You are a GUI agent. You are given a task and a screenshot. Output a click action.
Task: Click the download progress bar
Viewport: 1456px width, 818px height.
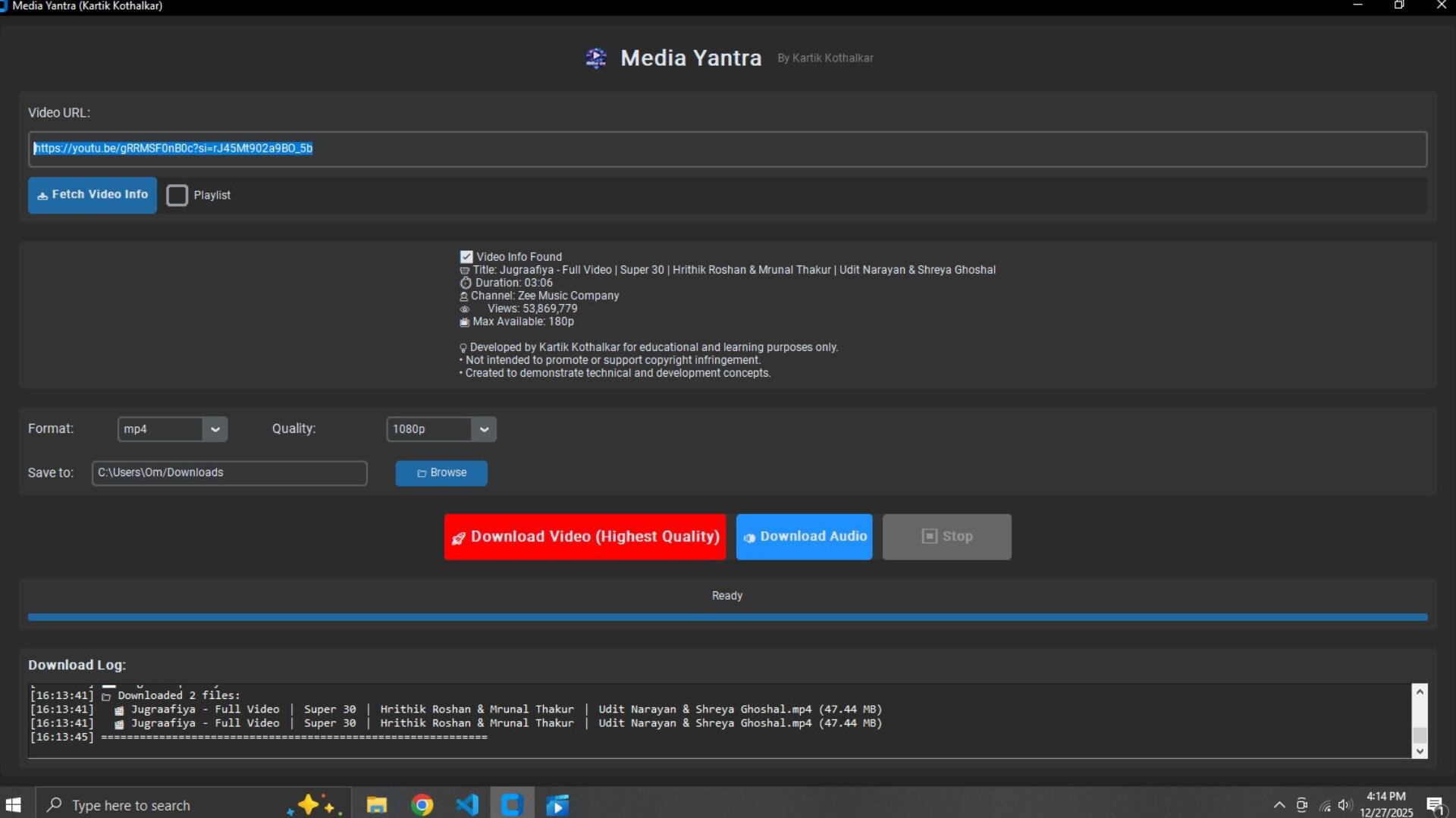[727, 618]
